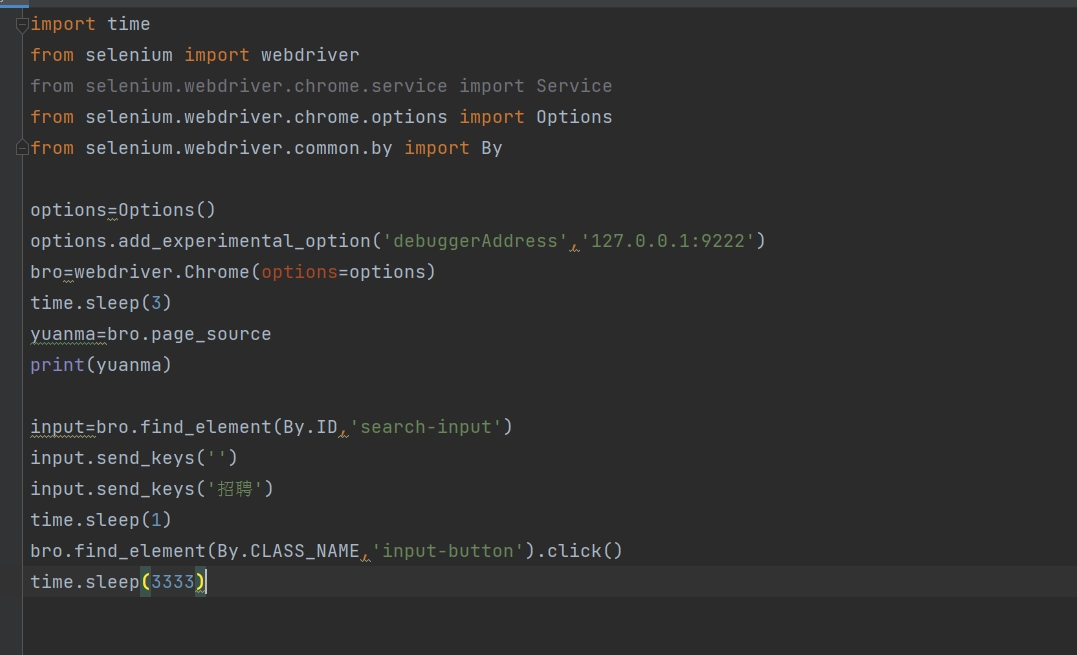The height and width of the screenshot is (655, 1077).
Task: Click '.click()' at the end of the line
Action: click(580, 551)
